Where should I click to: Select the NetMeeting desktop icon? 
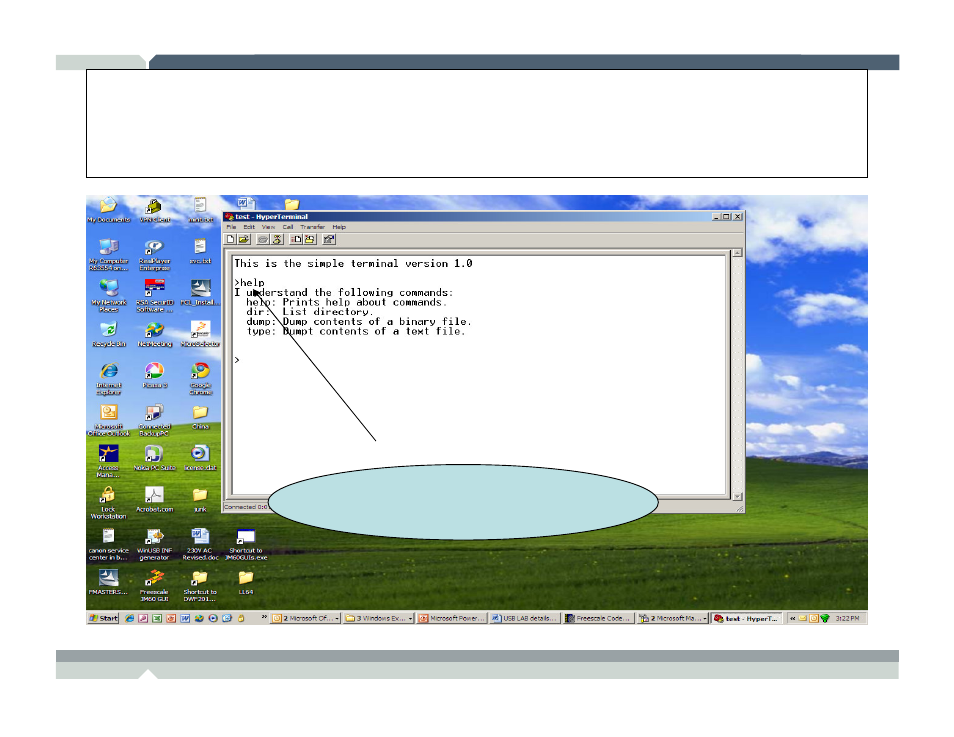tap(155, 334)
